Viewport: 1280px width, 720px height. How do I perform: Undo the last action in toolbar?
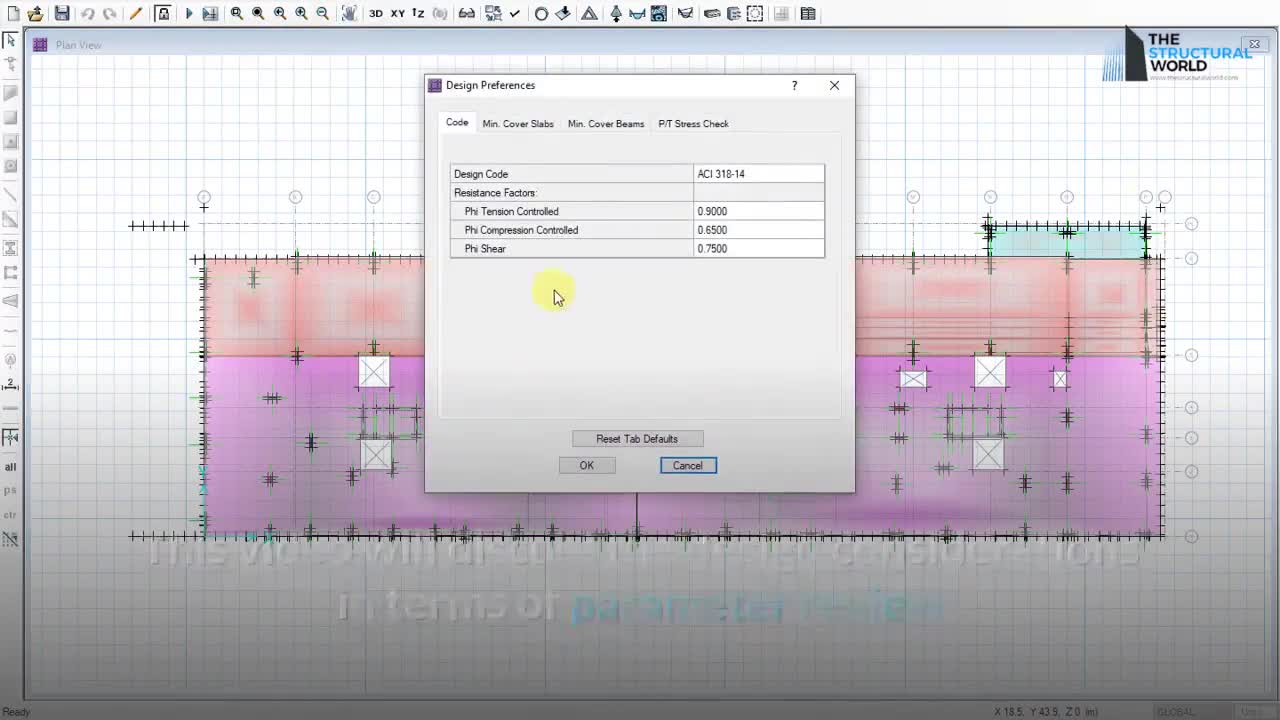pyautogui.click(x=87, y=14)
